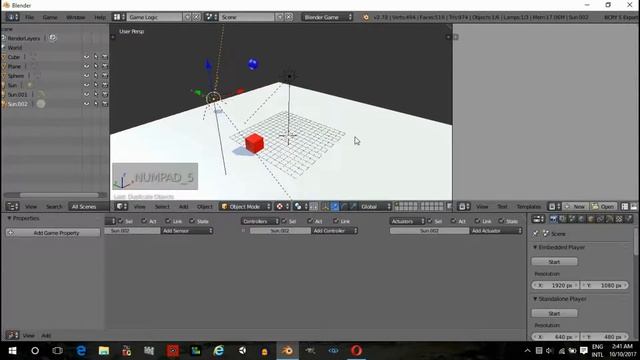640x360 pixels.
Task: Hide the Sun.001 lamp in the outliner
Action: [87, 94]
